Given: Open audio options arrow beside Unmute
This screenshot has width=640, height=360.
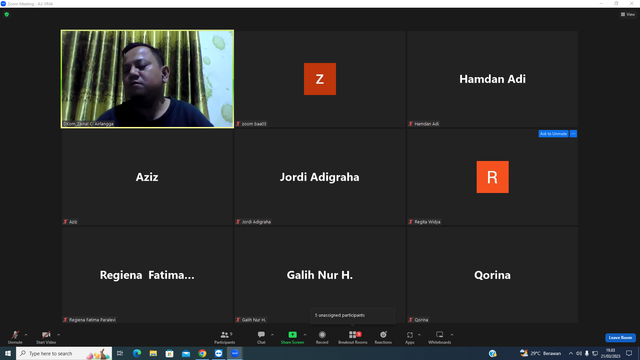Looking at the screenshot, I should (x=26, y=335).
